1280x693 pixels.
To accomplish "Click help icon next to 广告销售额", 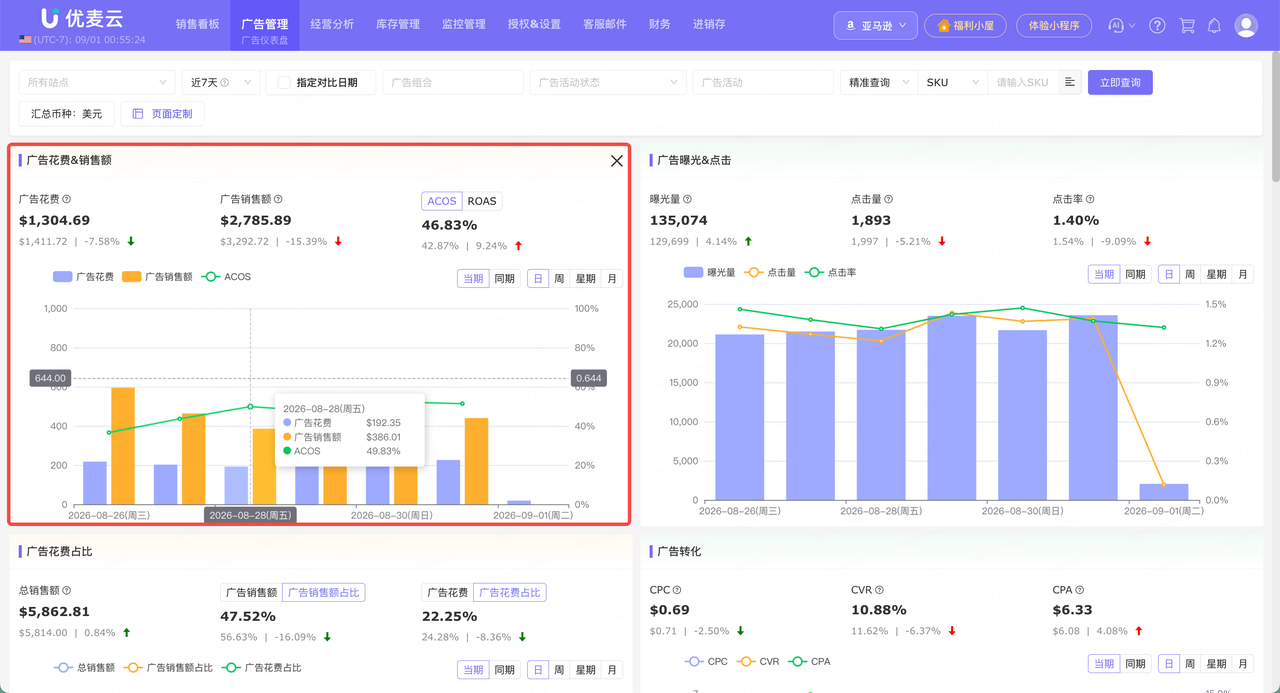I will (278, 199).
